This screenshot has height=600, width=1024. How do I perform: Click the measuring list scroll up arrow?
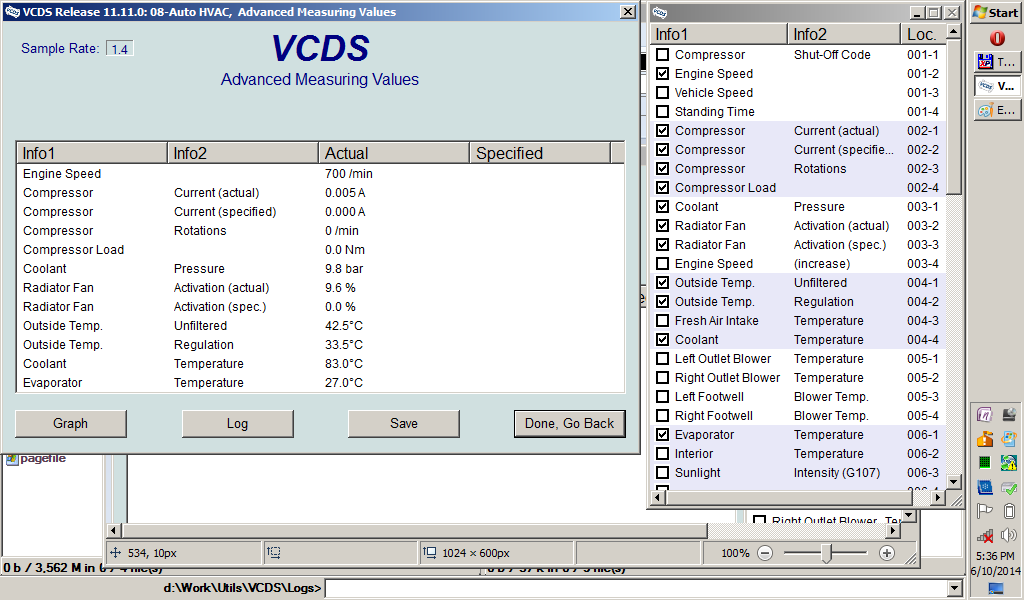(x=953, y=31)
